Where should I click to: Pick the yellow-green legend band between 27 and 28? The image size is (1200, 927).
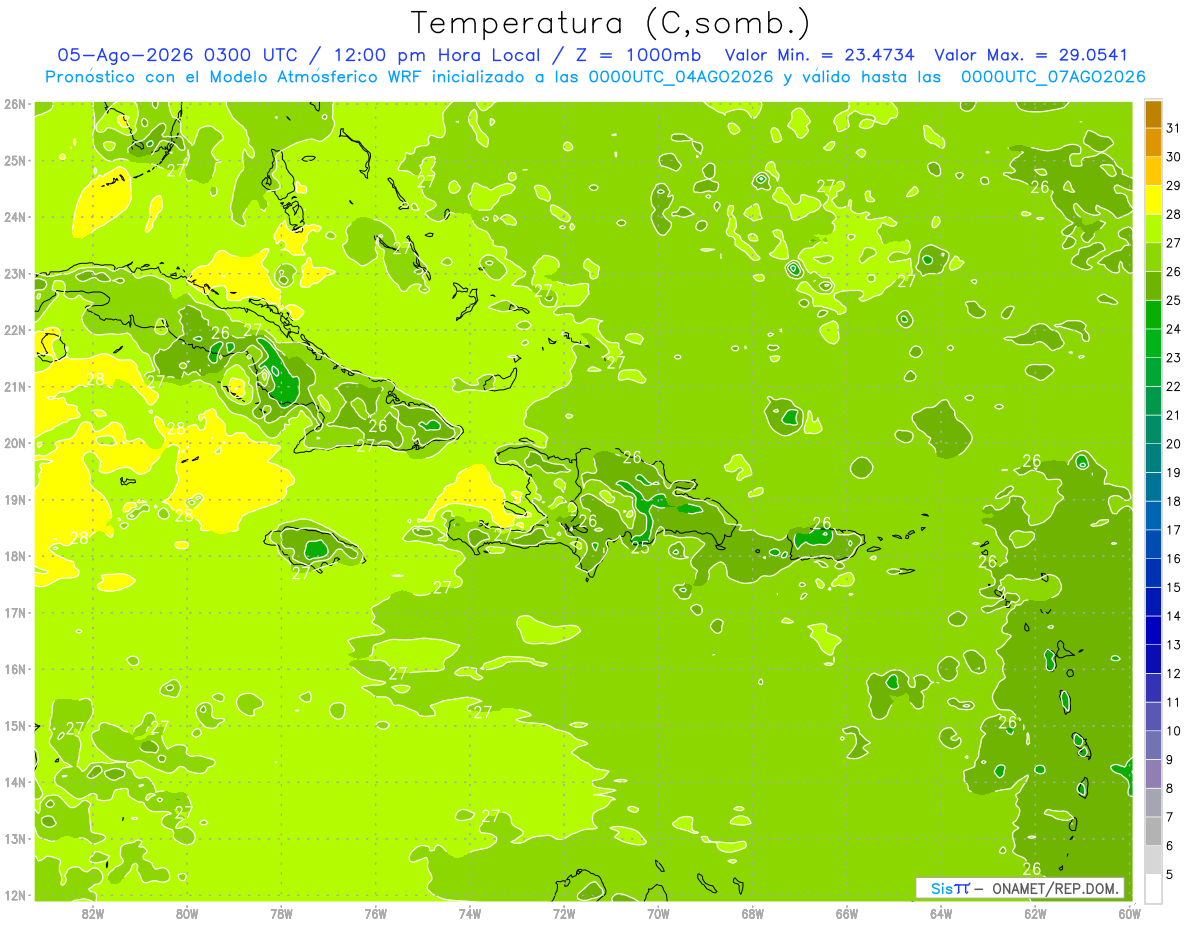(1153, 229)
